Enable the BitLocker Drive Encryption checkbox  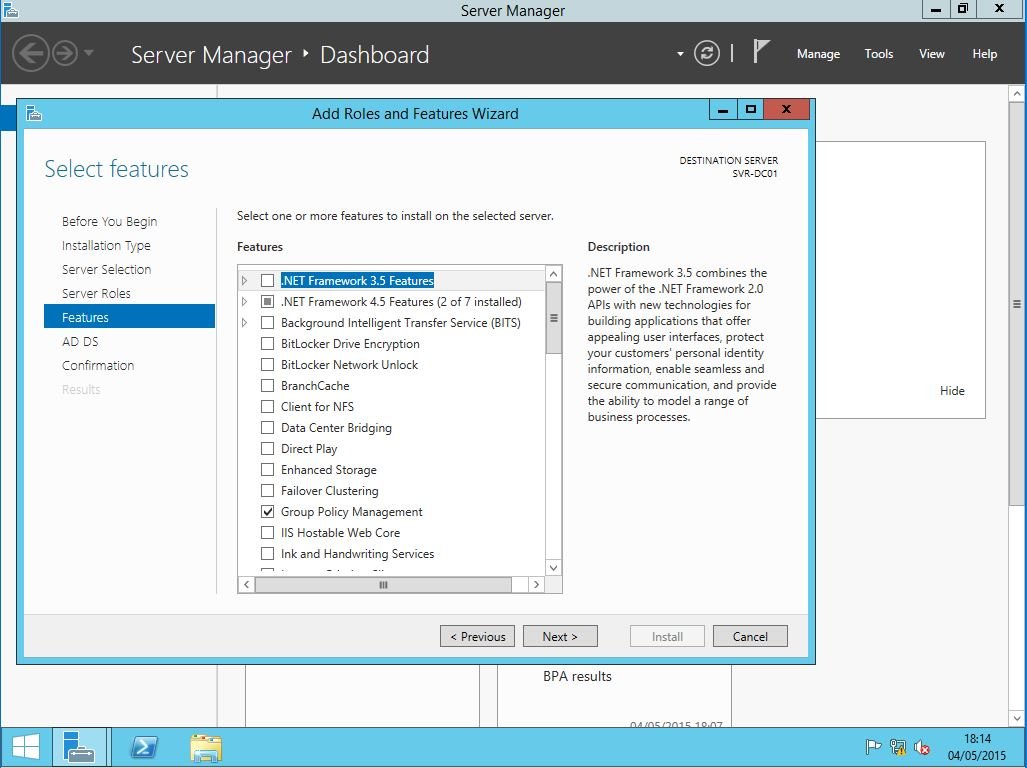click(x=267, y=344)
